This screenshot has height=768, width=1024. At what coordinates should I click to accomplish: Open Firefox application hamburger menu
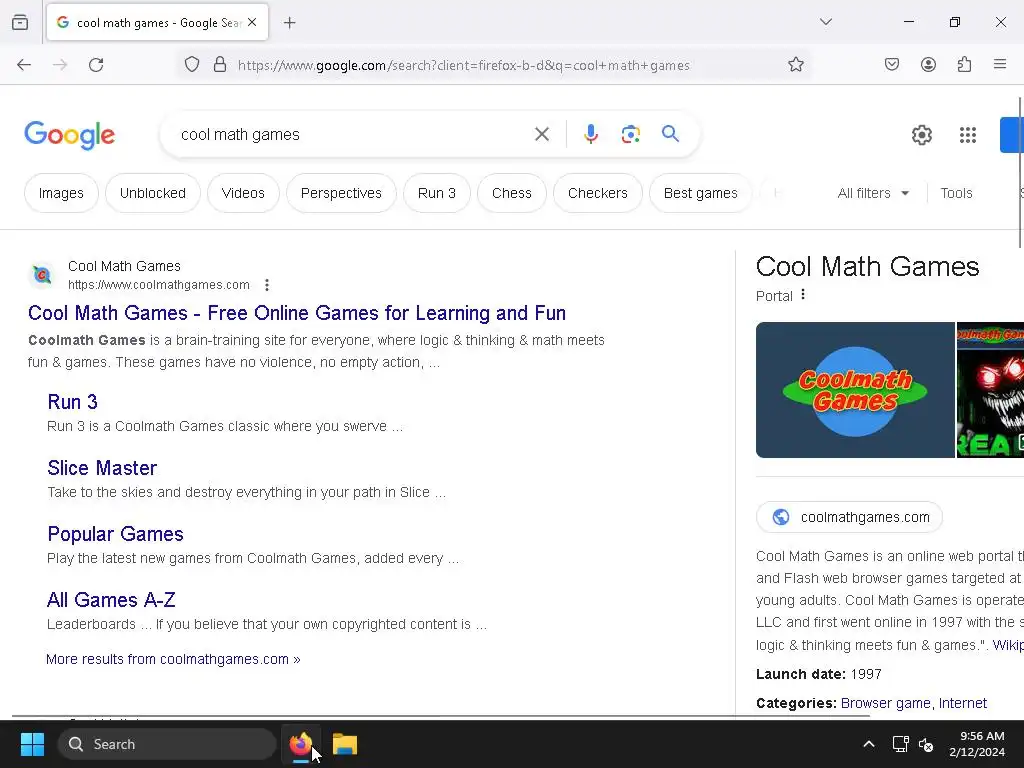click(x=1000, y=64)
